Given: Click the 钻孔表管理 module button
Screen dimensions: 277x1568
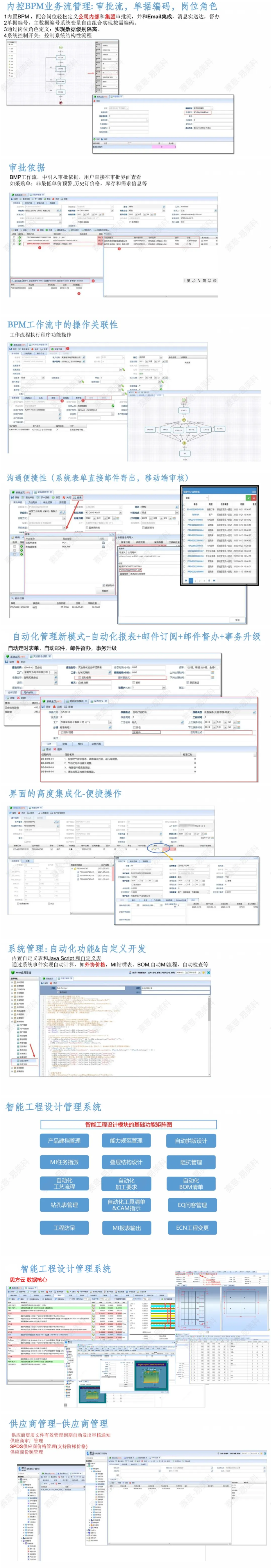Looking at the screenshot, I should click(64, 1205).
